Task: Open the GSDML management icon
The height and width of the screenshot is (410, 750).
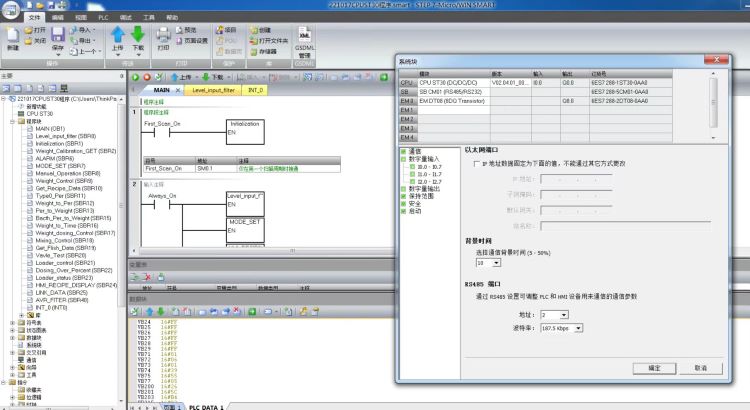Action: [x=304, y=39]
